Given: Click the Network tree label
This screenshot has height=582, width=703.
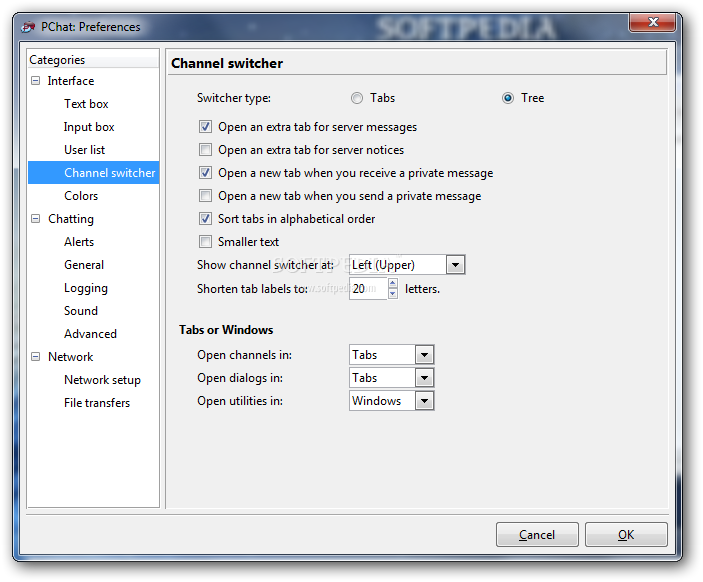Looking at the screenshot, I should (70, 357).
